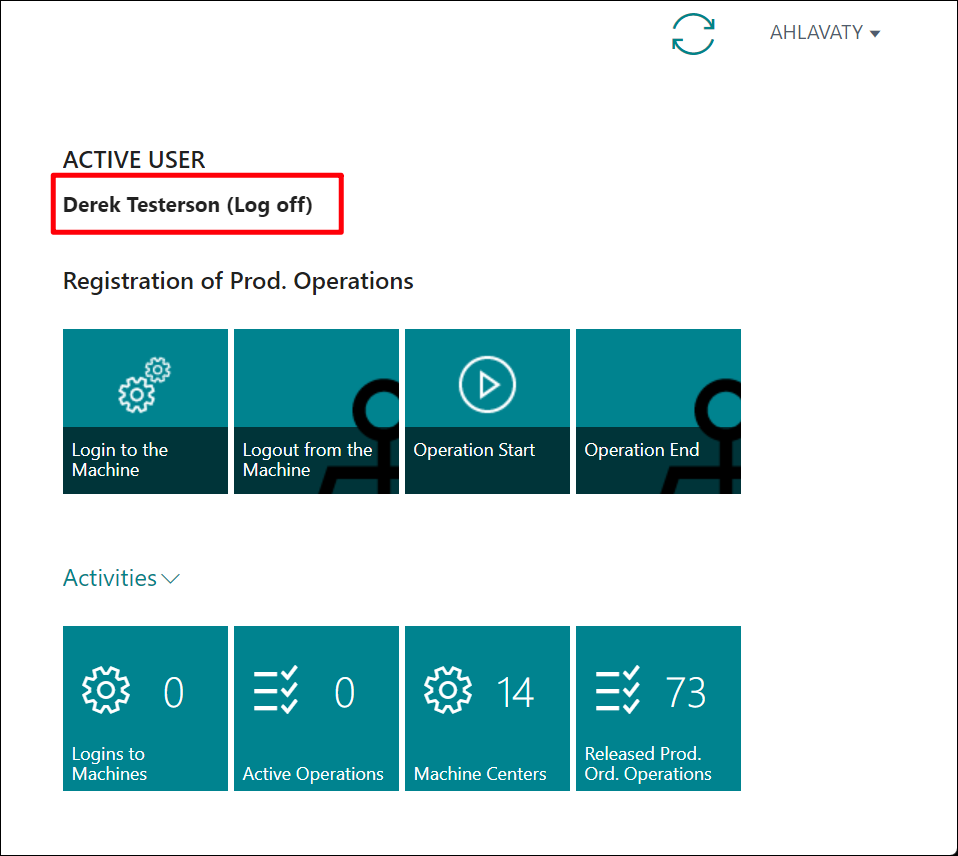
Task: Open the Operation End tile
Action: (x=659, y=411)
